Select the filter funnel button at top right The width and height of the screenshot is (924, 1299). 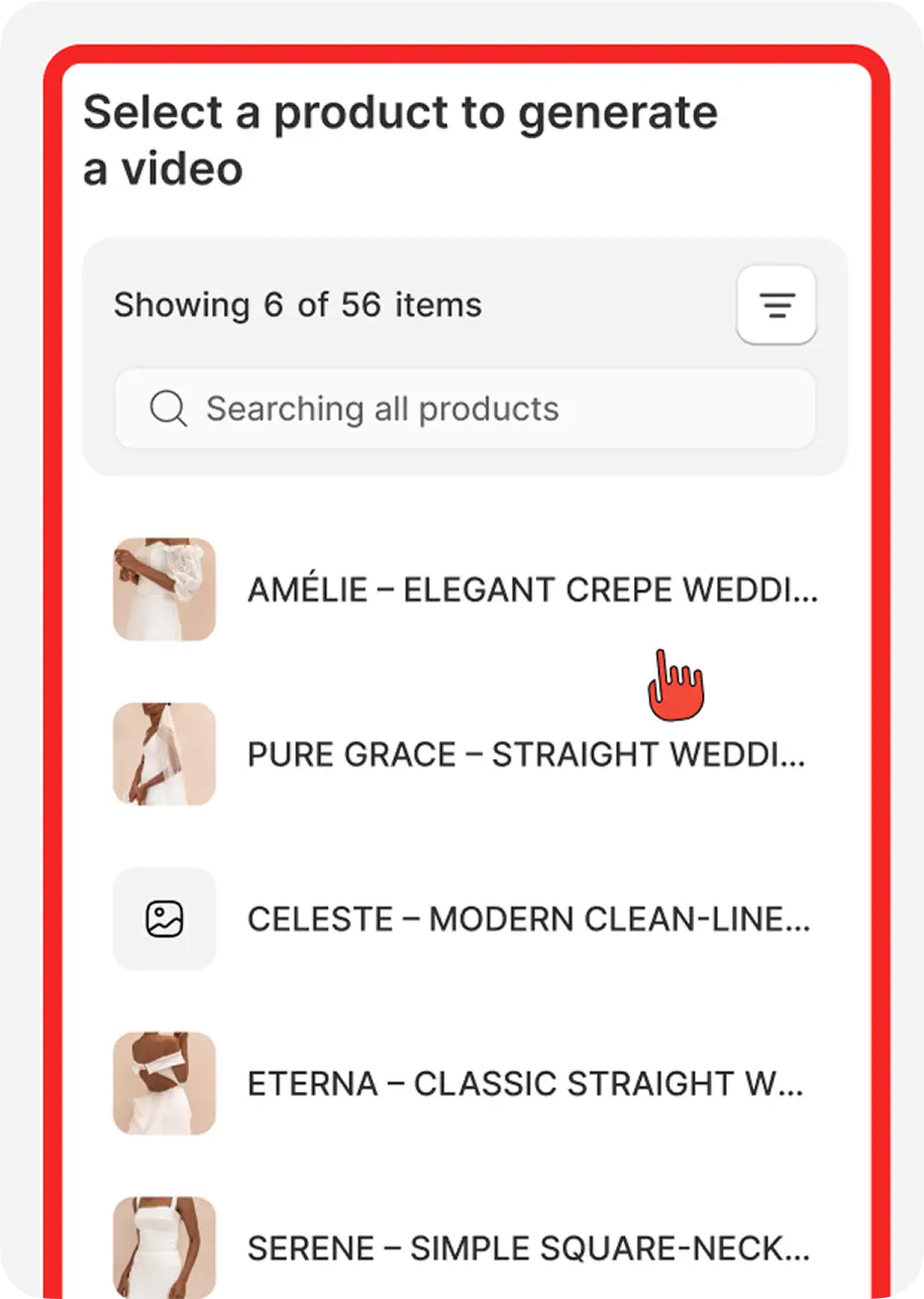[776, 304]
